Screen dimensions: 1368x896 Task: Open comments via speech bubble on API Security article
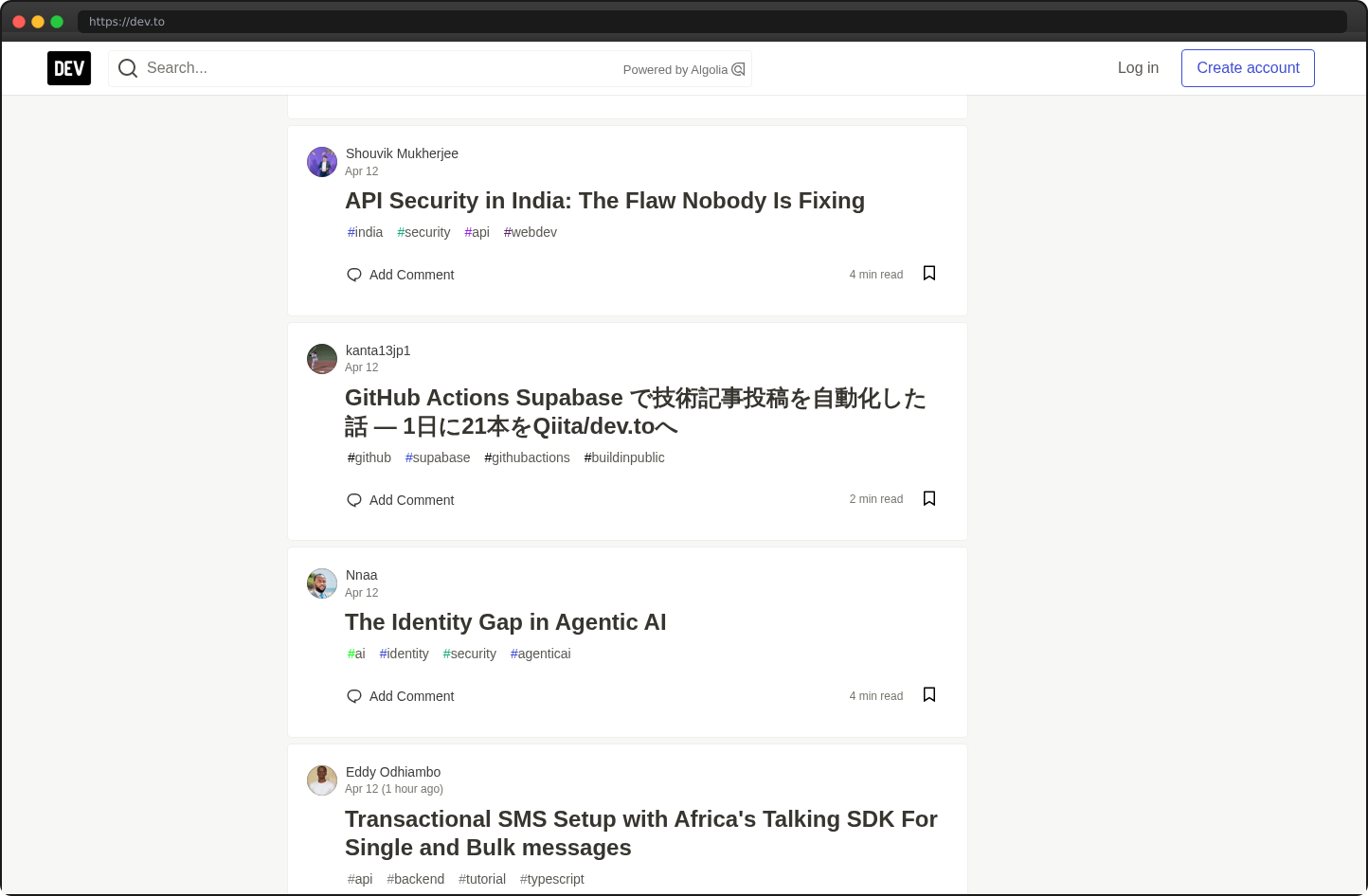pos(353,274)
